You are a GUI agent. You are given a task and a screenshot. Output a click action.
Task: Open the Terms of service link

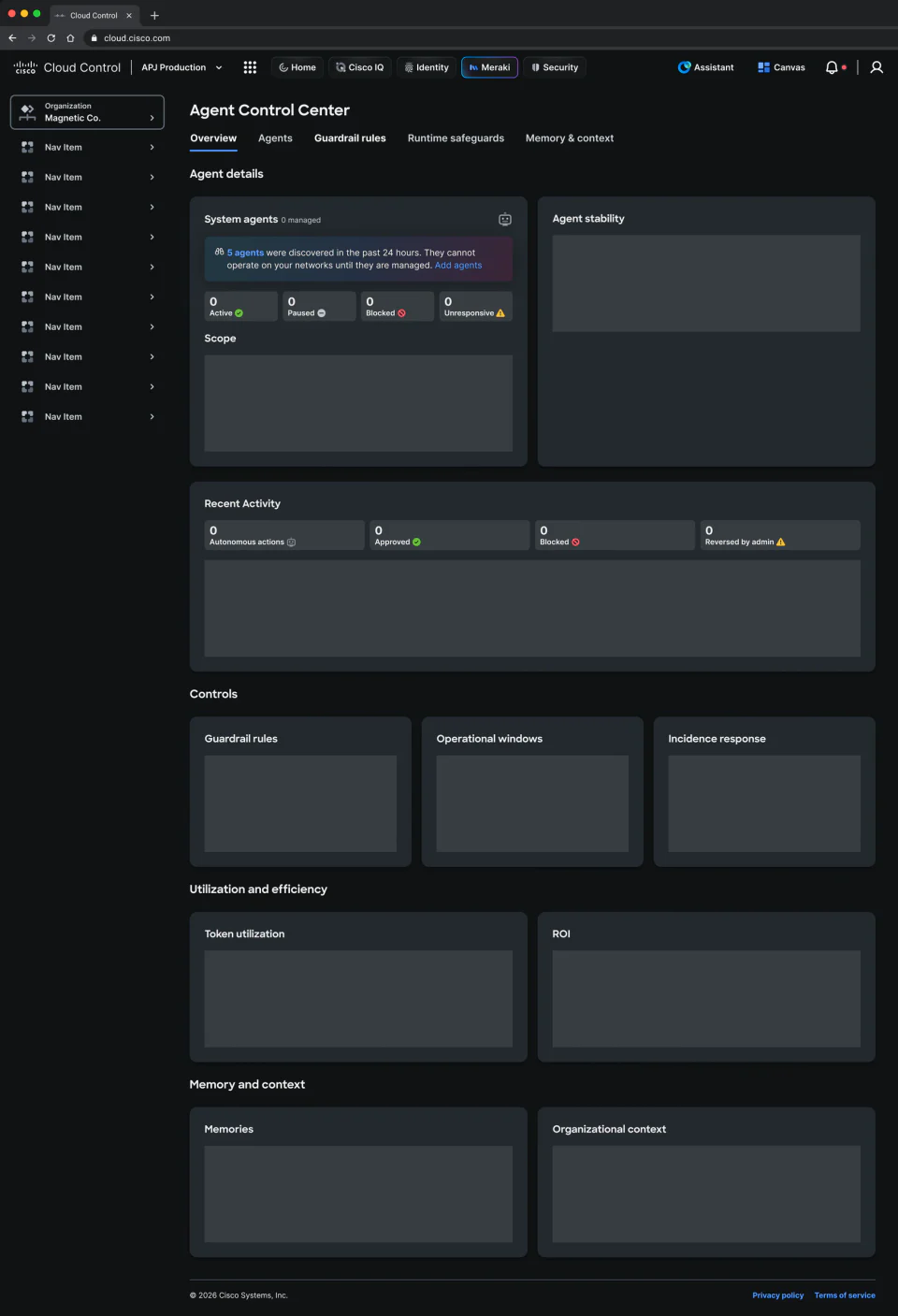coord(845,1295)
